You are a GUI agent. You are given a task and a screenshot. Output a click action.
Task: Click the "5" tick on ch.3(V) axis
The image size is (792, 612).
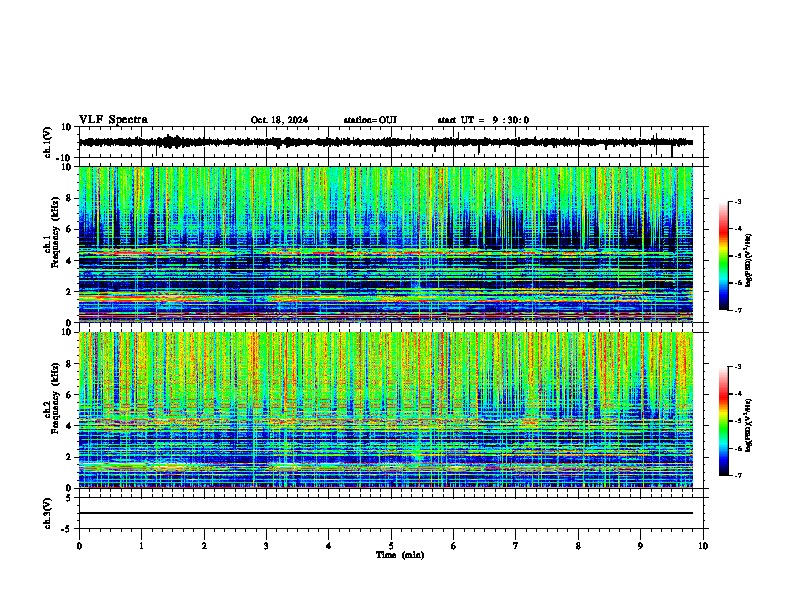[69, 497]
